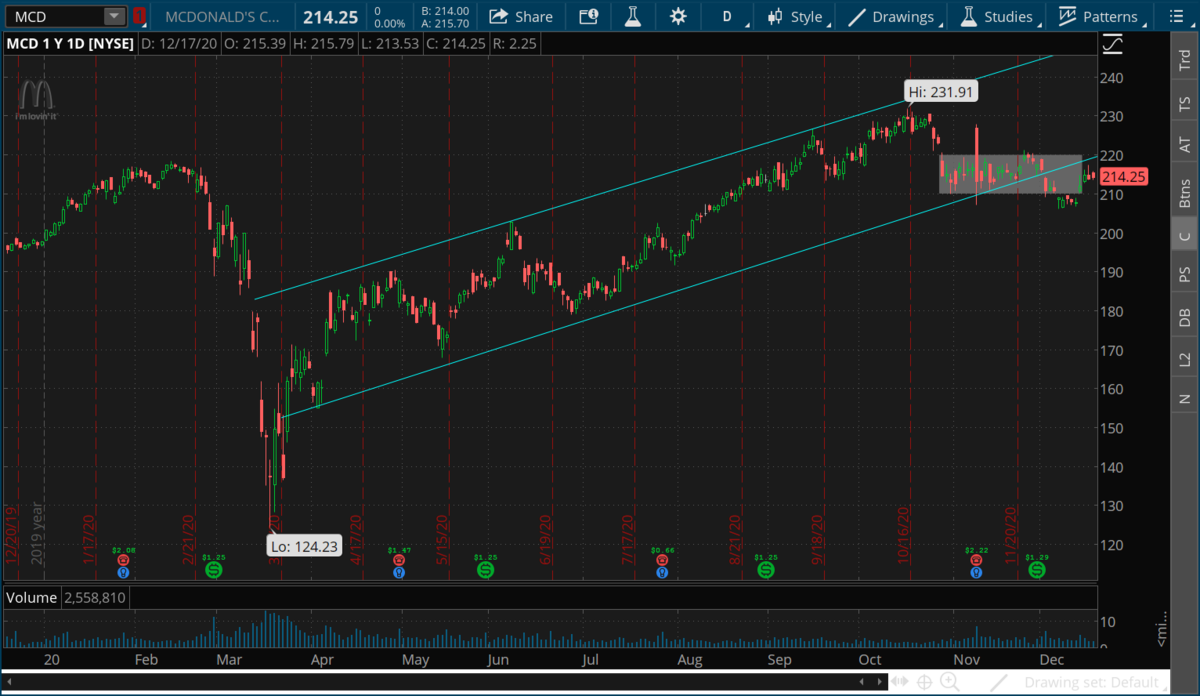Click the blue lightbulb icon under $2.08

pyautogui.click(x=123, y=573)
